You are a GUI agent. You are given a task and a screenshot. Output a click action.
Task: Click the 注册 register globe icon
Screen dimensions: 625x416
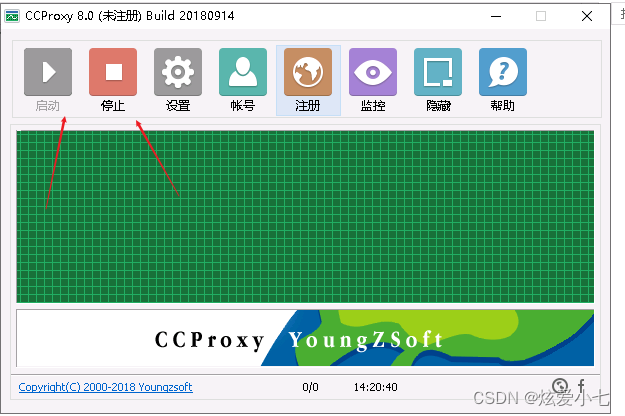[308, 72]
